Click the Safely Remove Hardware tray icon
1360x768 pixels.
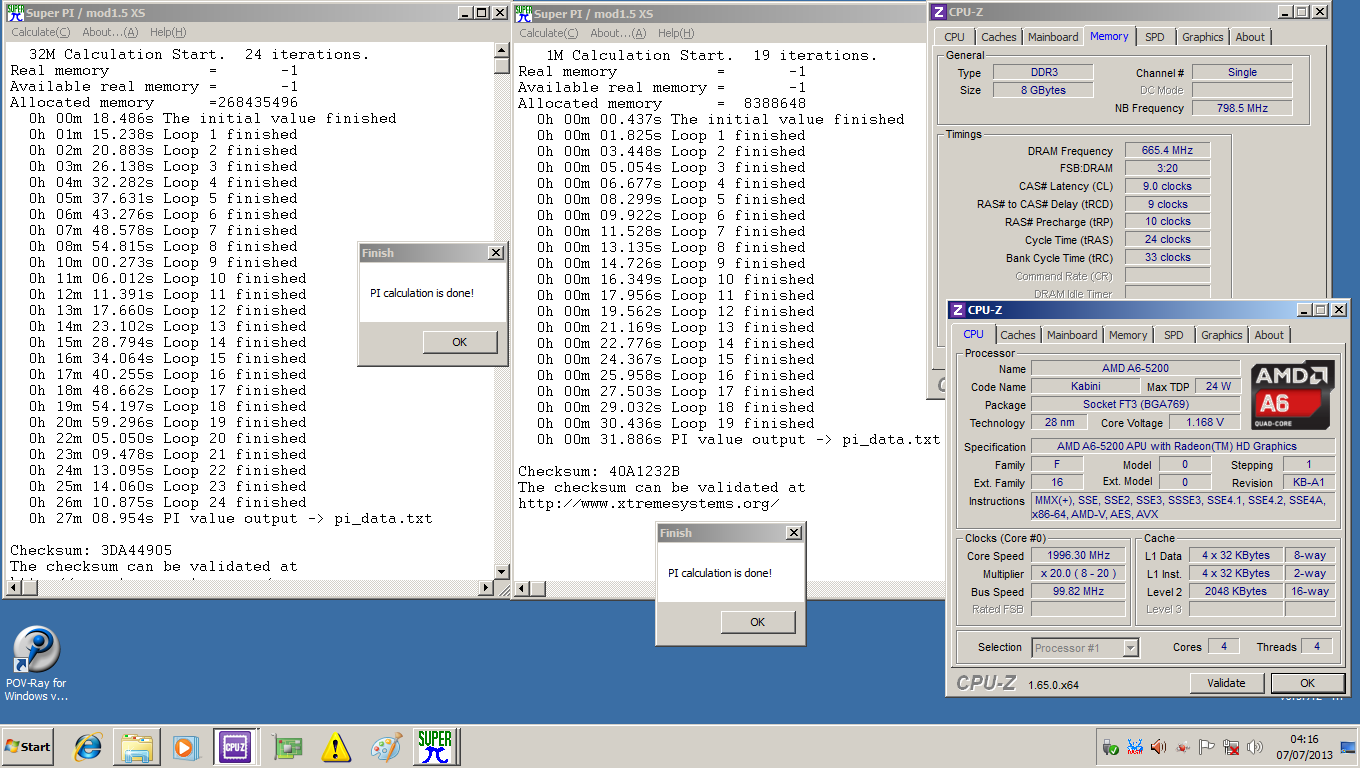click(x=1110, y=747)
